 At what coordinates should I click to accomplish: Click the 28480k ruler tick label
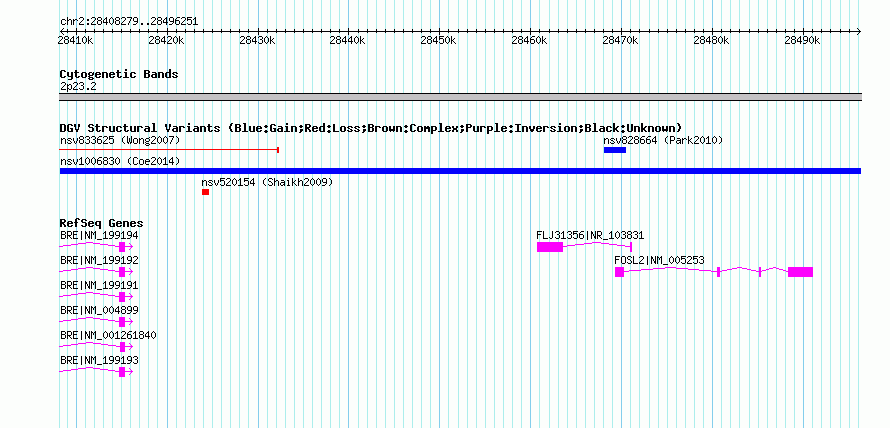(x=711, y=40)
